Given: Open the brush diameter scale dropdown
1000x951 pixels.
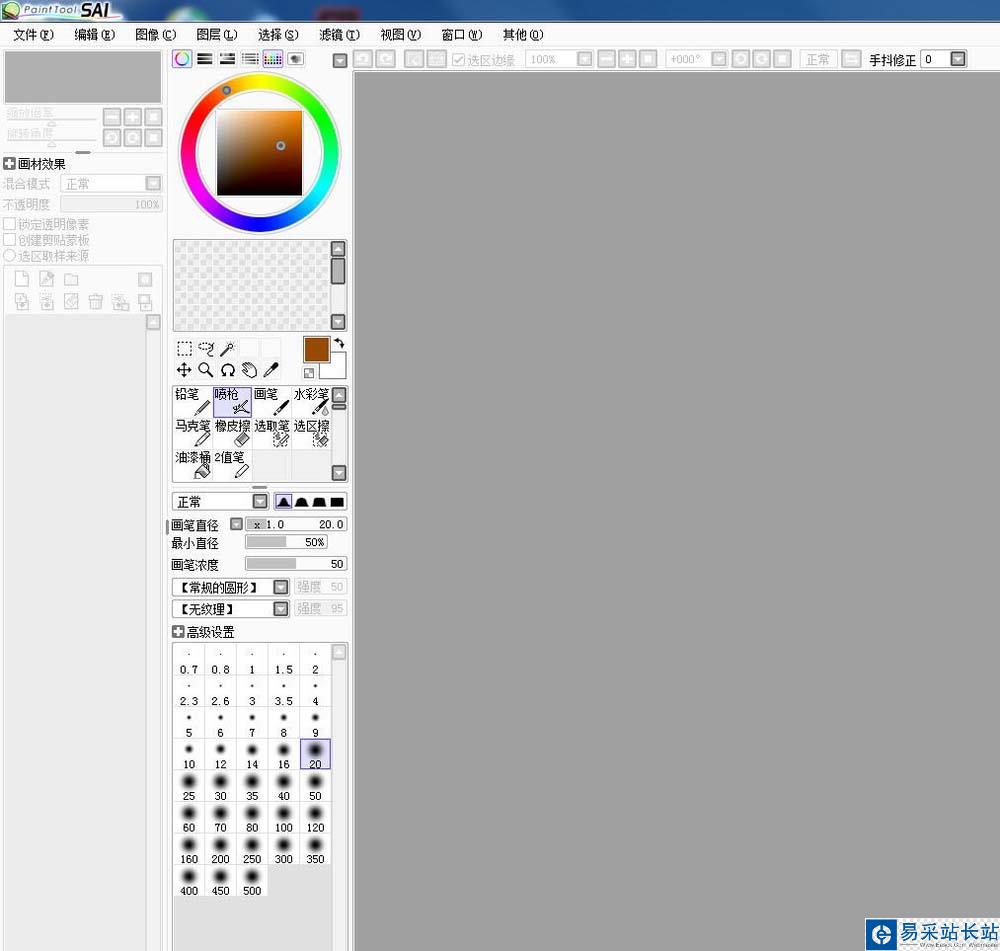Looking at the screenshot, I should click(x=236, y=524).
